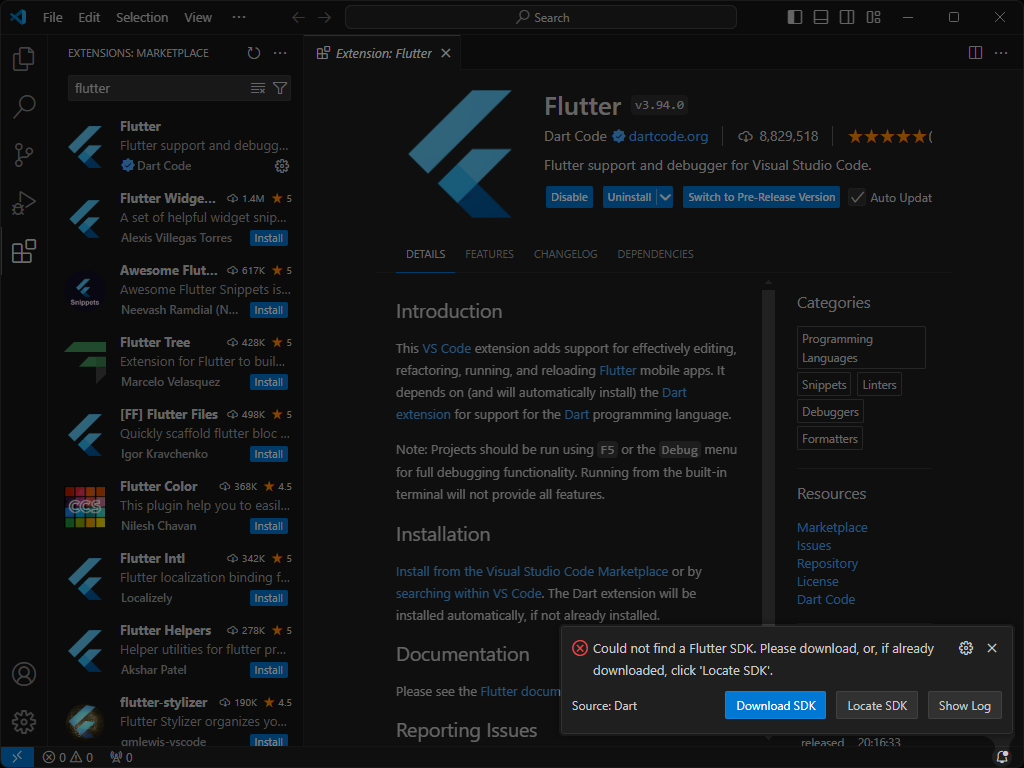The width and height of the screenshot is (1024, 768).
Task: Go forward with the navigation arrow
Action: tap(325, 18)
